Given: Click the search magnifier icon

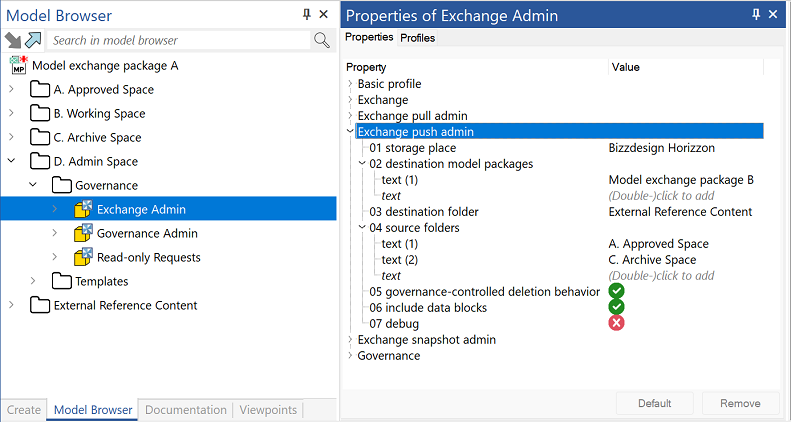Looking at the screenshot, I should (322, 40).
